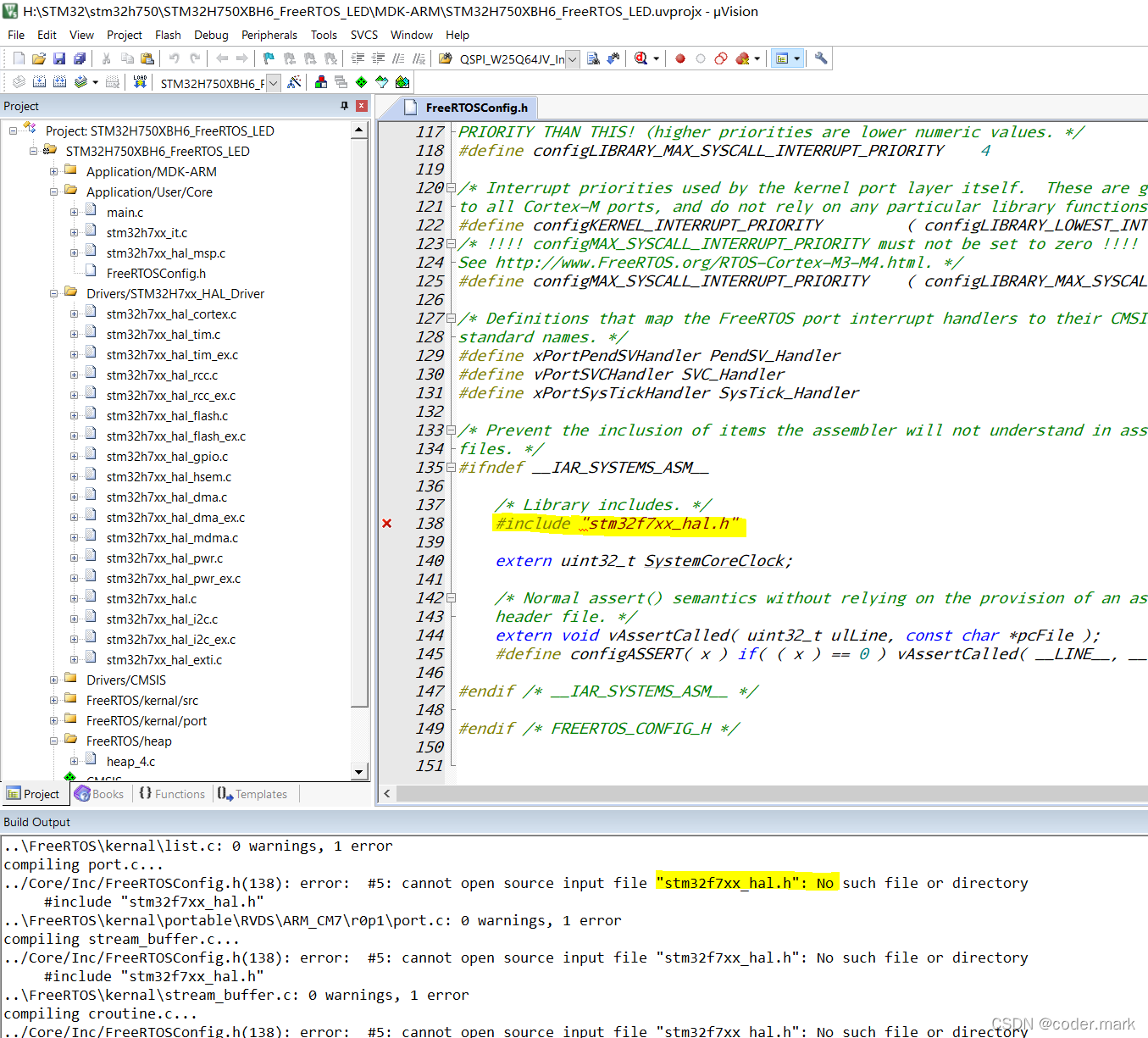Close the Project panel
Viewport: 1148px width, 1038px height.
coord(362,106)
